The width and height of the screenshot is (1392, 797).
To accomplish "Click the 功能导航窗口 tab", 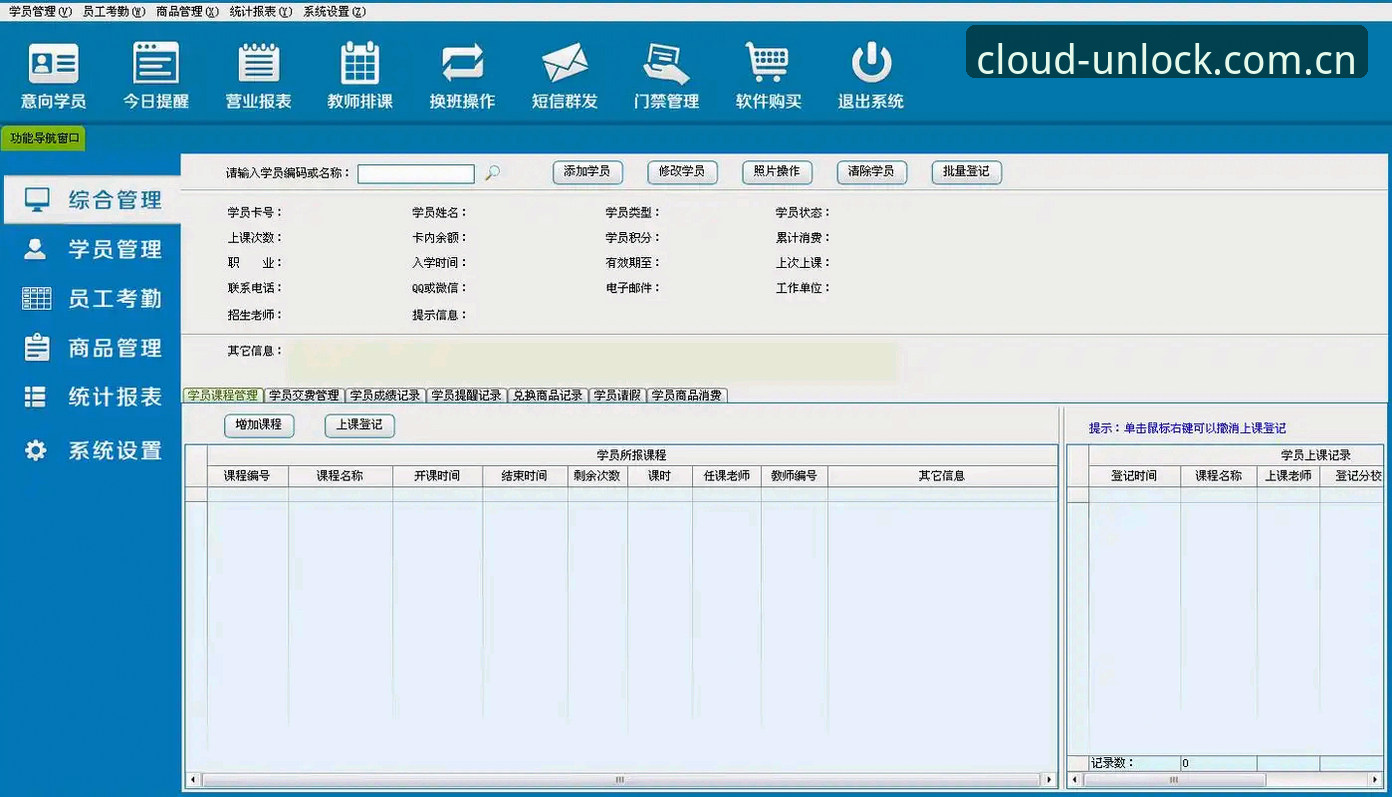I will pos(44,138).
